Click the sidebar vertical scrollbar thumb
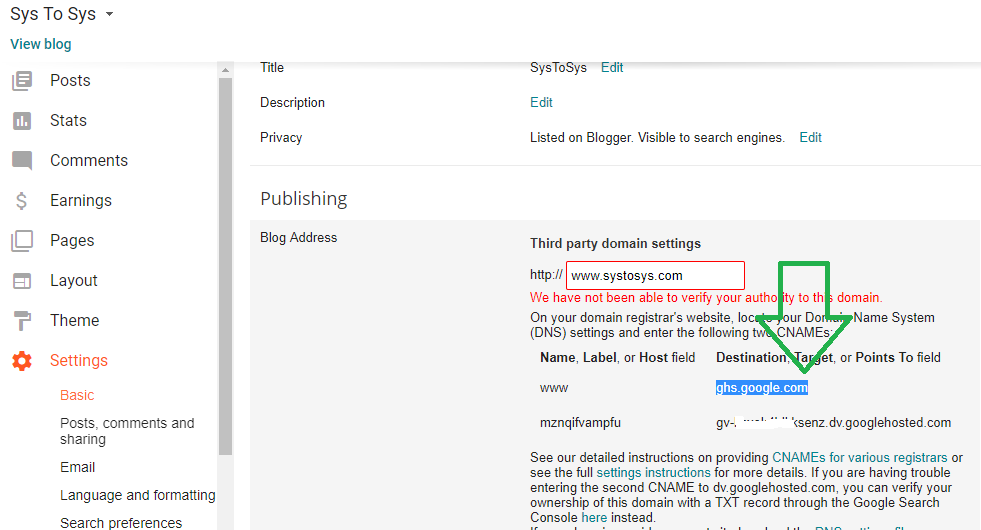 point(225,267)
